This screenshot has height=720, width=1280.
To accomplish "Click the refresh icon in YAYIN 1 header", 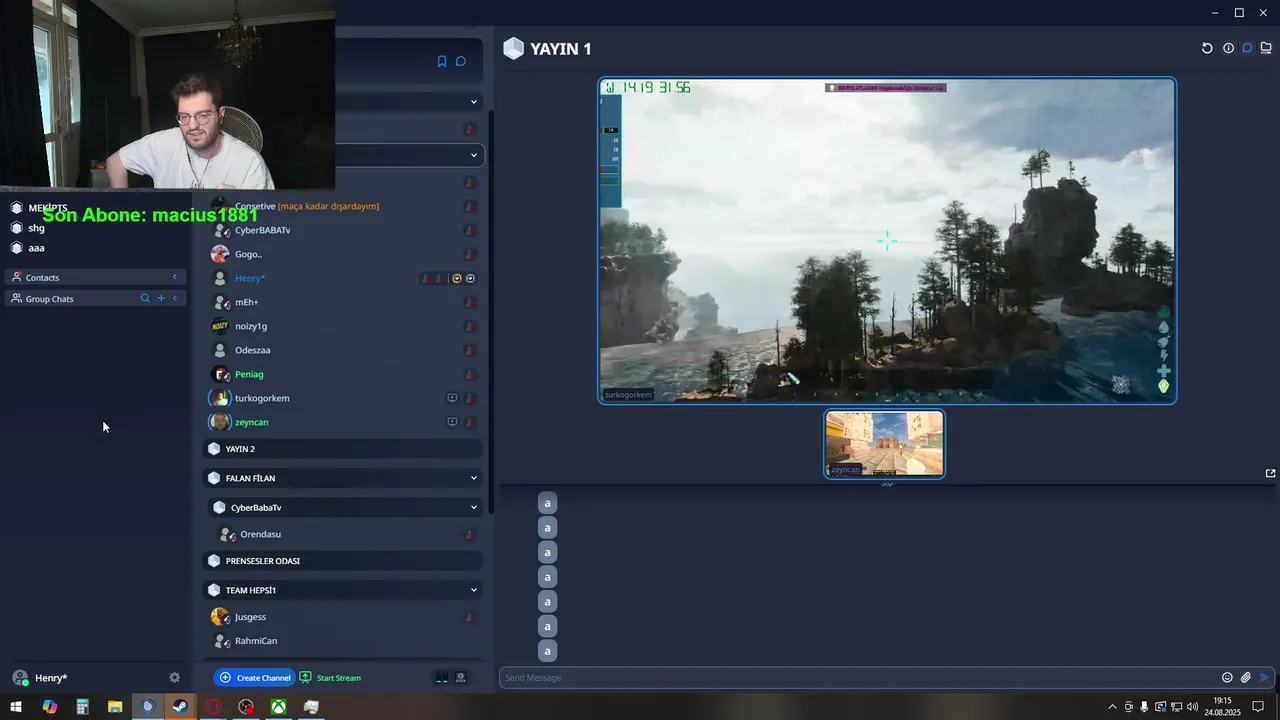I will (1207, 48).
